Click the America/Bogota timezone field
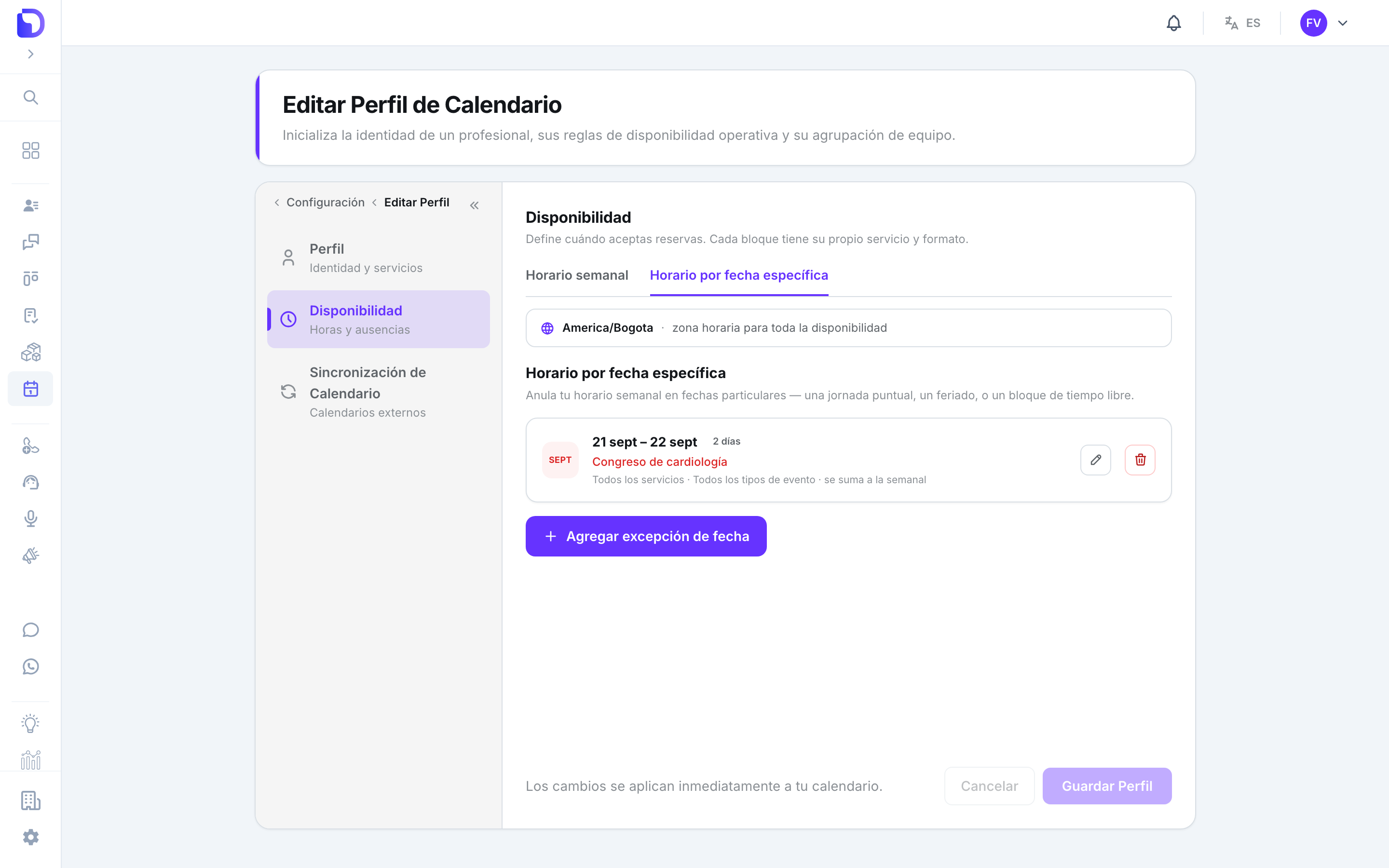The width and height of the screenshot is (1389, 868). [848, 328]
